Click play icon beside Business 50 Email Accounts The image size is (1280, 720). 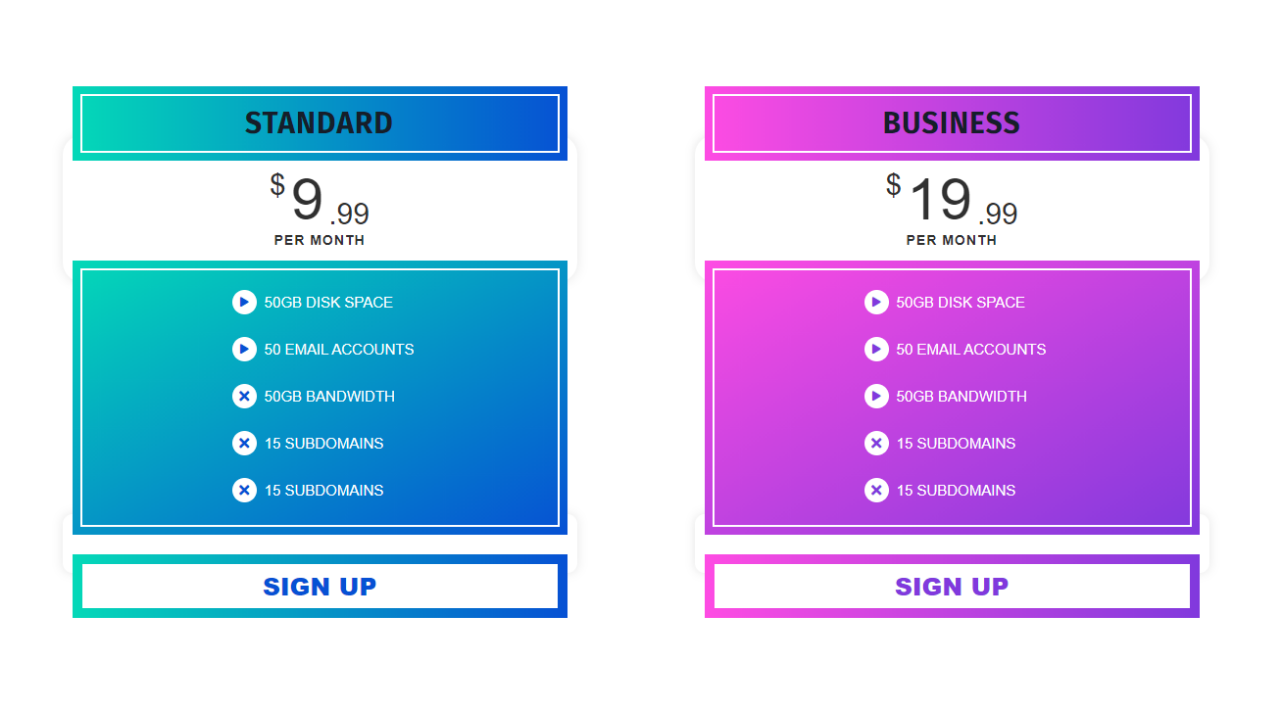[x=876, y=349]
